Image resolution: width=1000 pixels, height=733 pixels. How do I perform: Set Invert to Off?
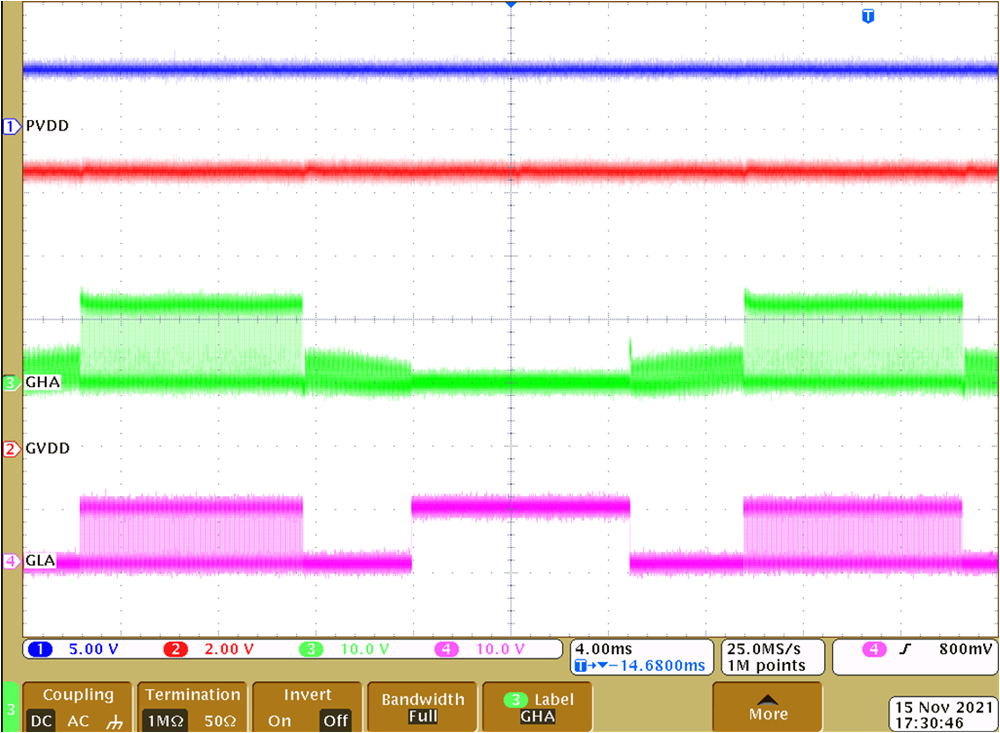pyautogui.click(x=335, y=721)
